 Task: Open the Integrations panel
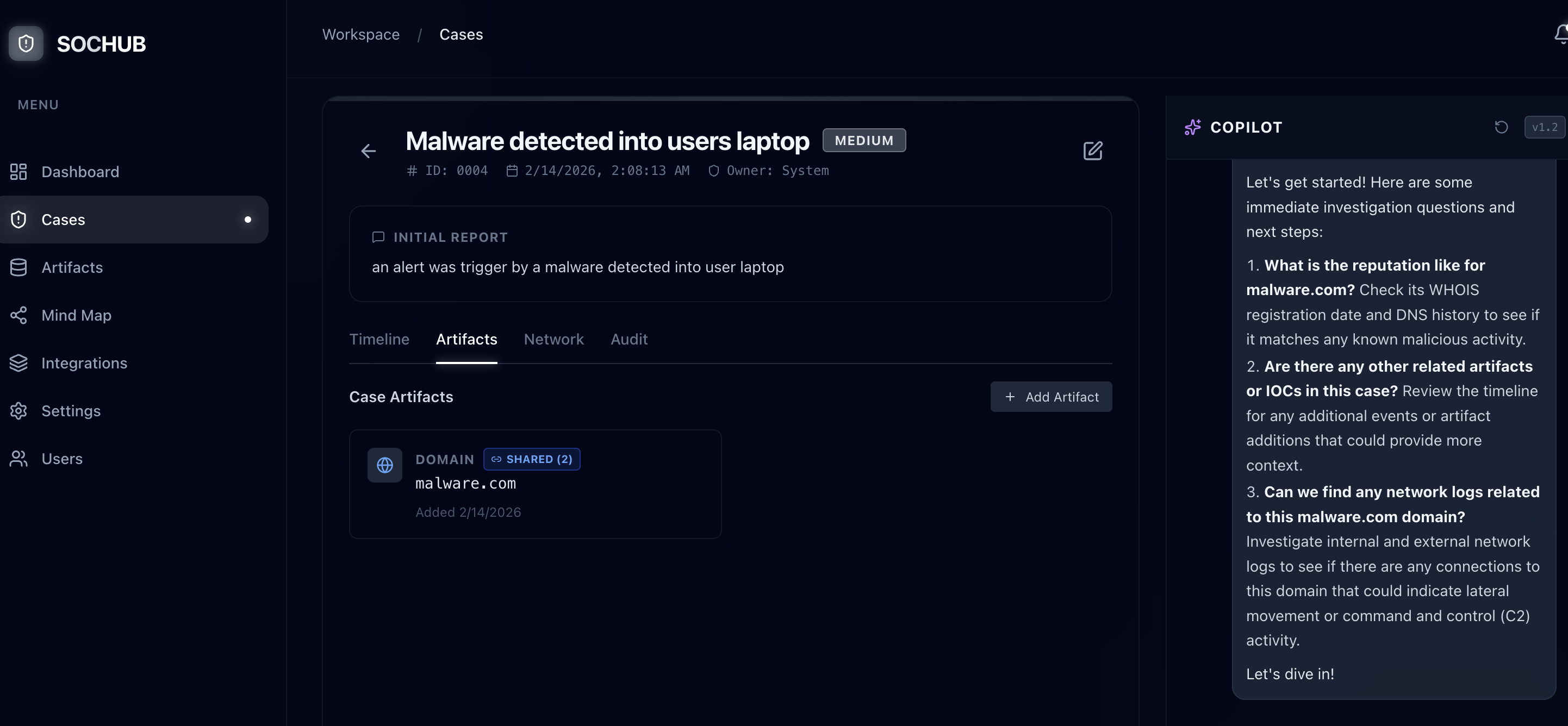tap(85, 362)
